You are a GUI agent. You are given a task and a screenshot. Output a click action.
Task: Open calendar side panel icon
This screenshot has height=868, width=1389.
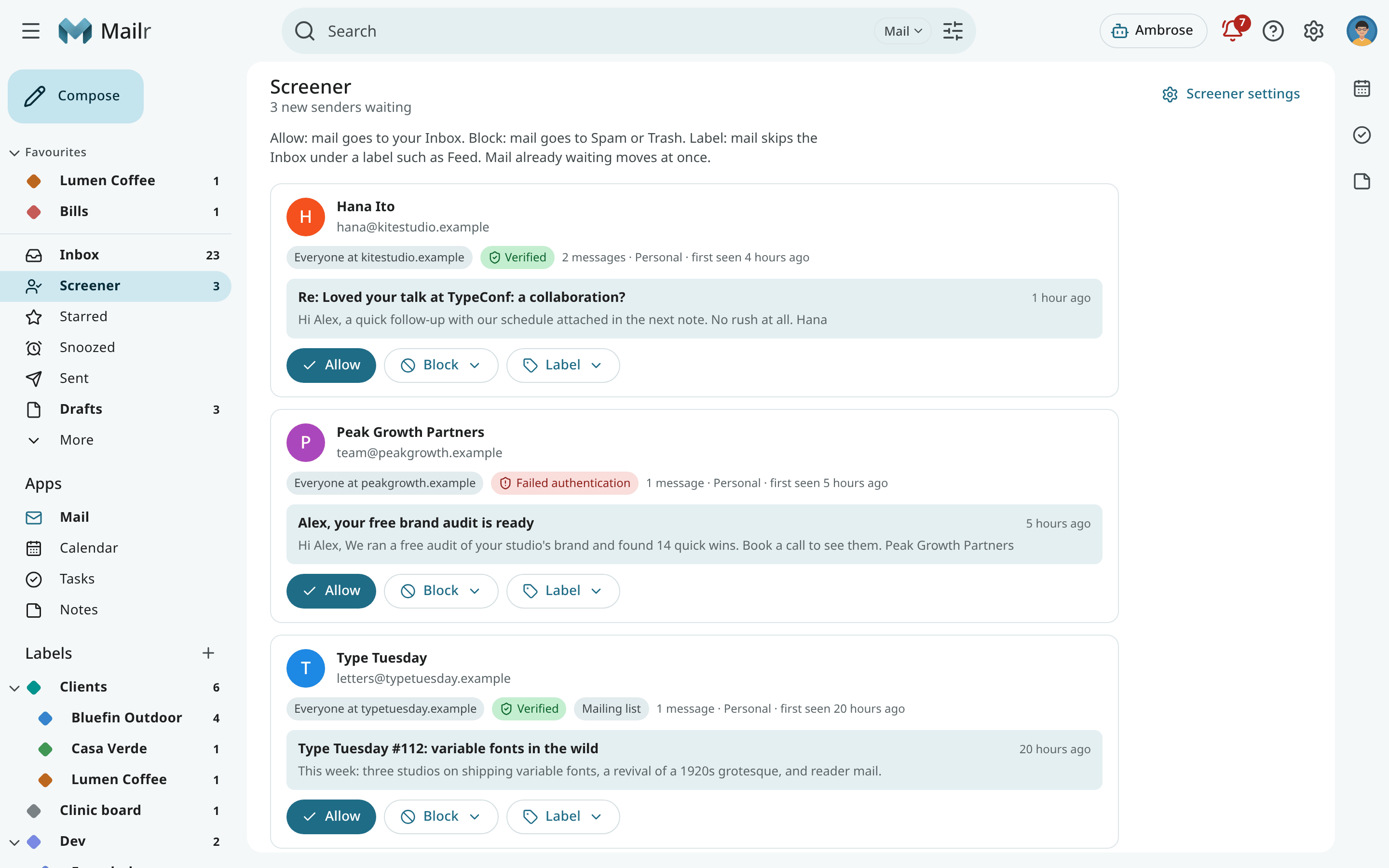[1362, 88]
